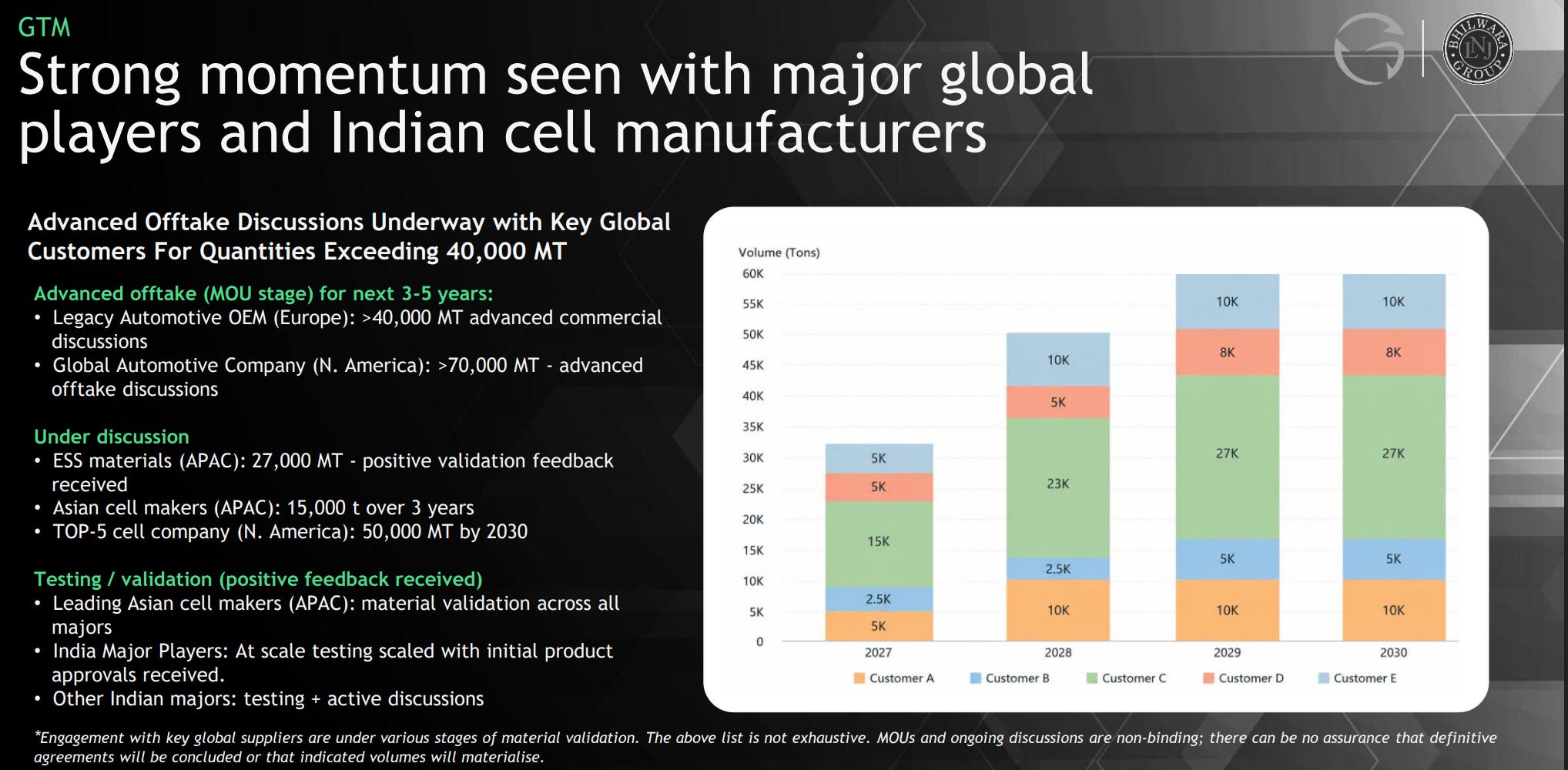Click the "Volume (Tons)" axis title
The width and height of the screenshot is (1568, 770).
point(779,253)
